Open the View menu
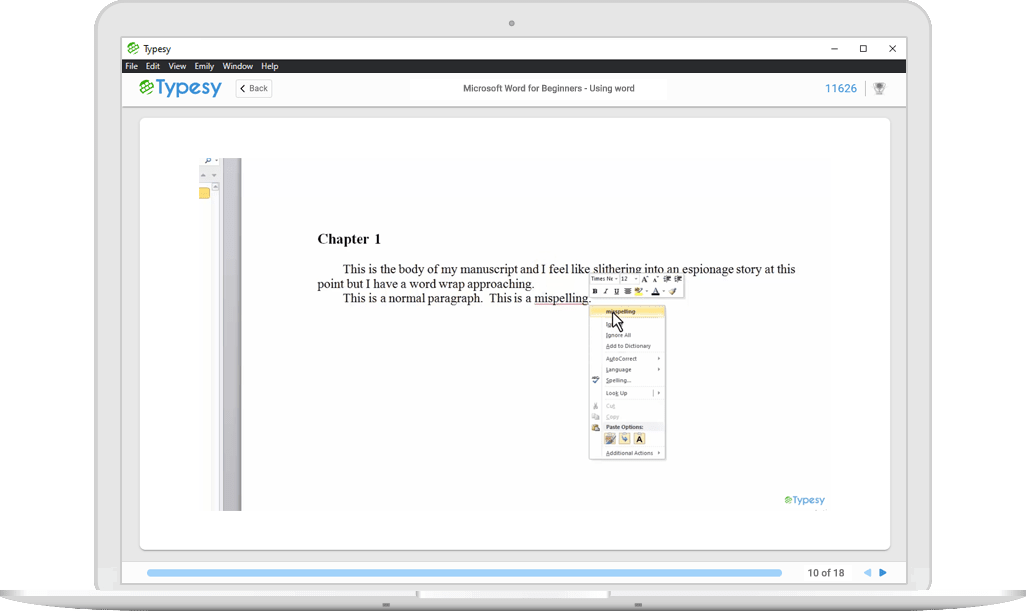Image resolution: width=1026 pixels, height=611 pixels. (177, 66)
